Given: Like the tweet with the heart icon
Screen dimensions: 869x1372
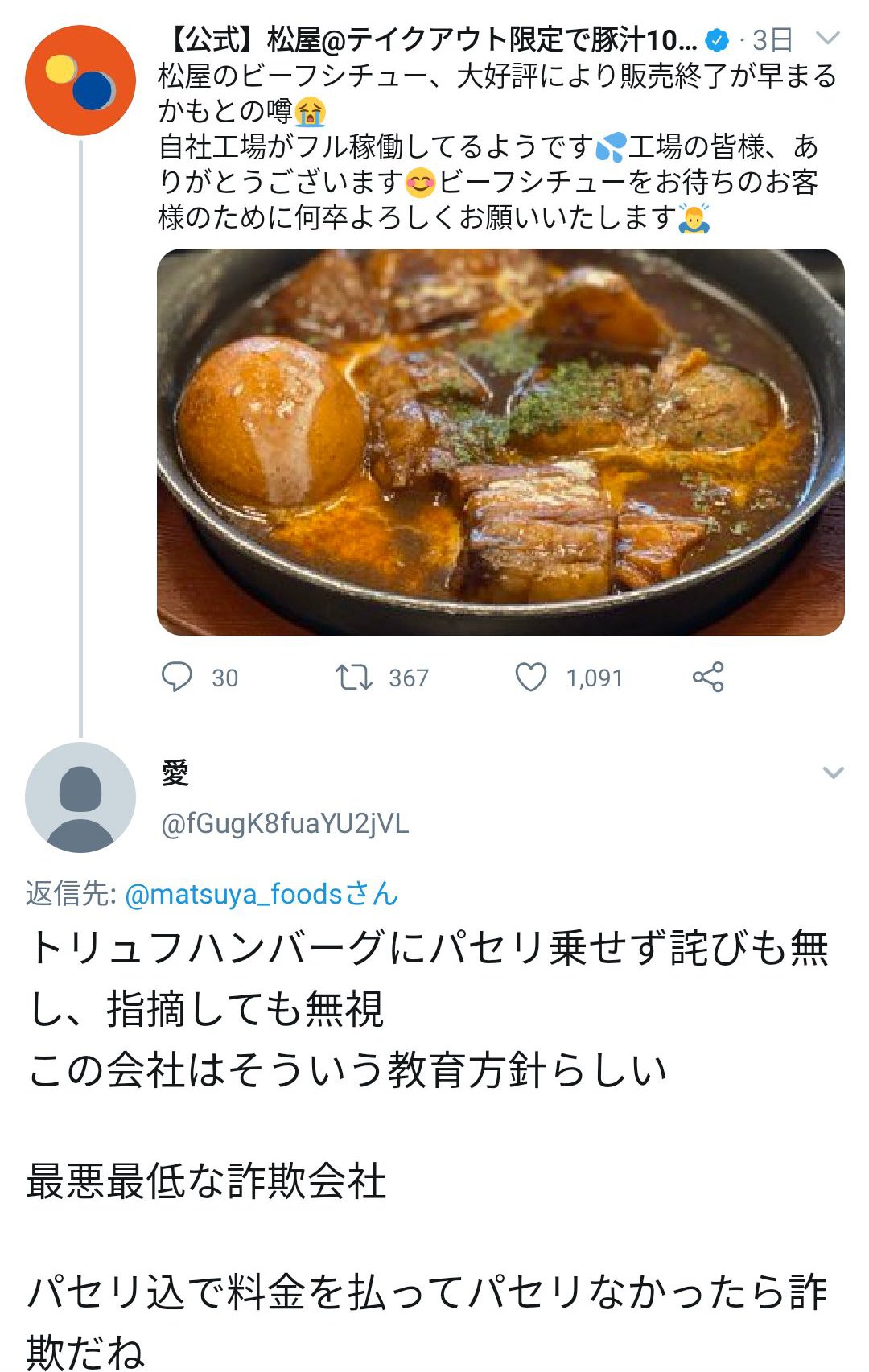Looking at the screenshot, I should pyautogui.click(x=530, y=677).
